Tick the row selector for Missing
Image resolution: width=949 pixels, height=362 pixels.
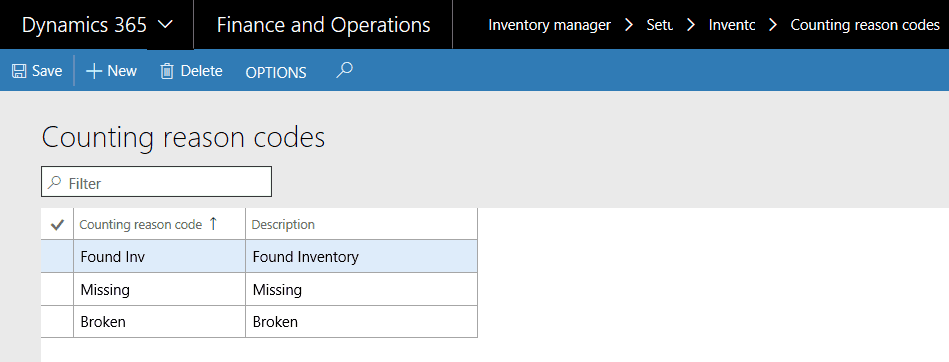tap(57, 289)
